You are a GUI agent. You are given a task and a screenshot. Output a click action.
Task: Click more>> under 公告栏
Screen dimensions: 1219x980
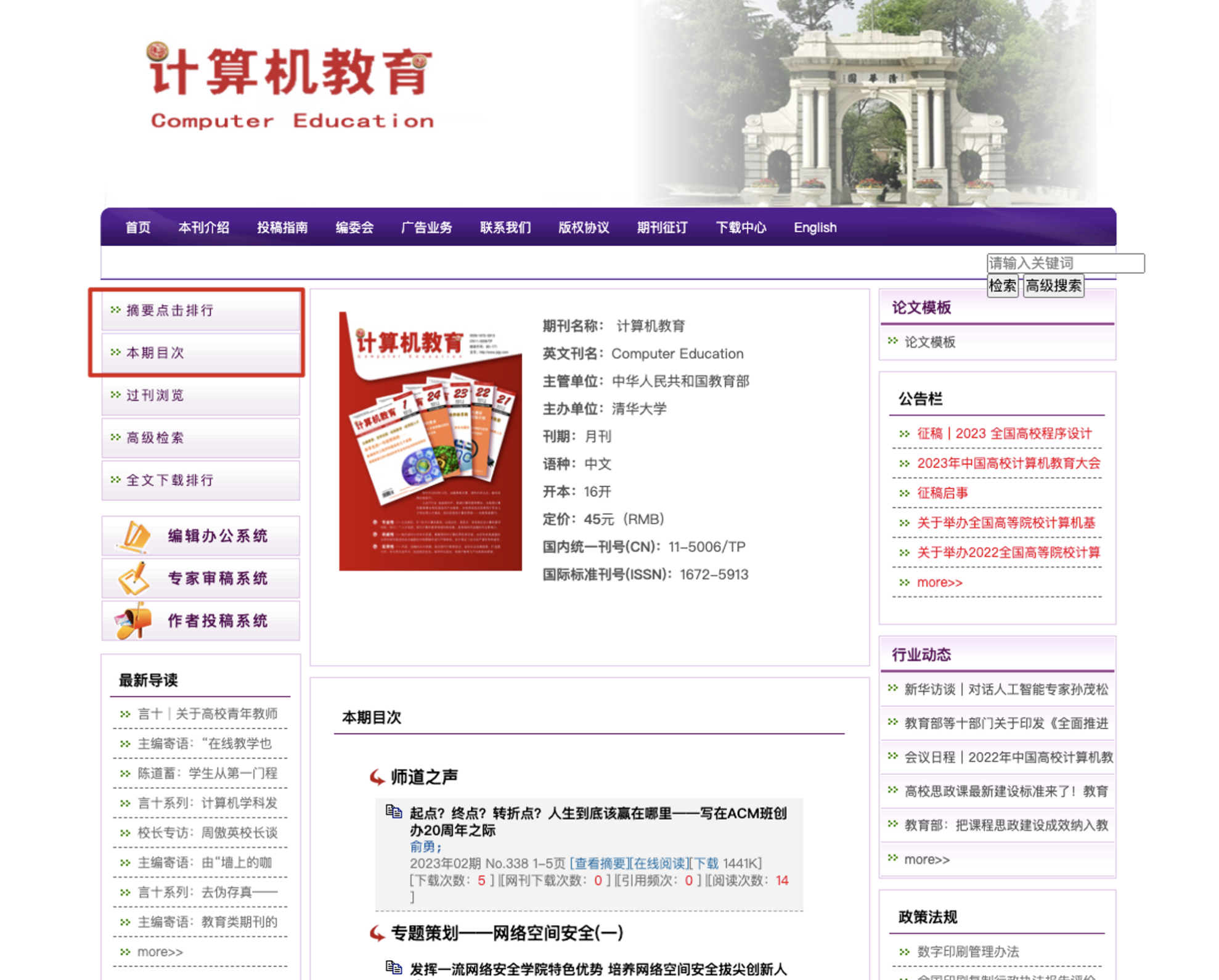tap(939, 582)
